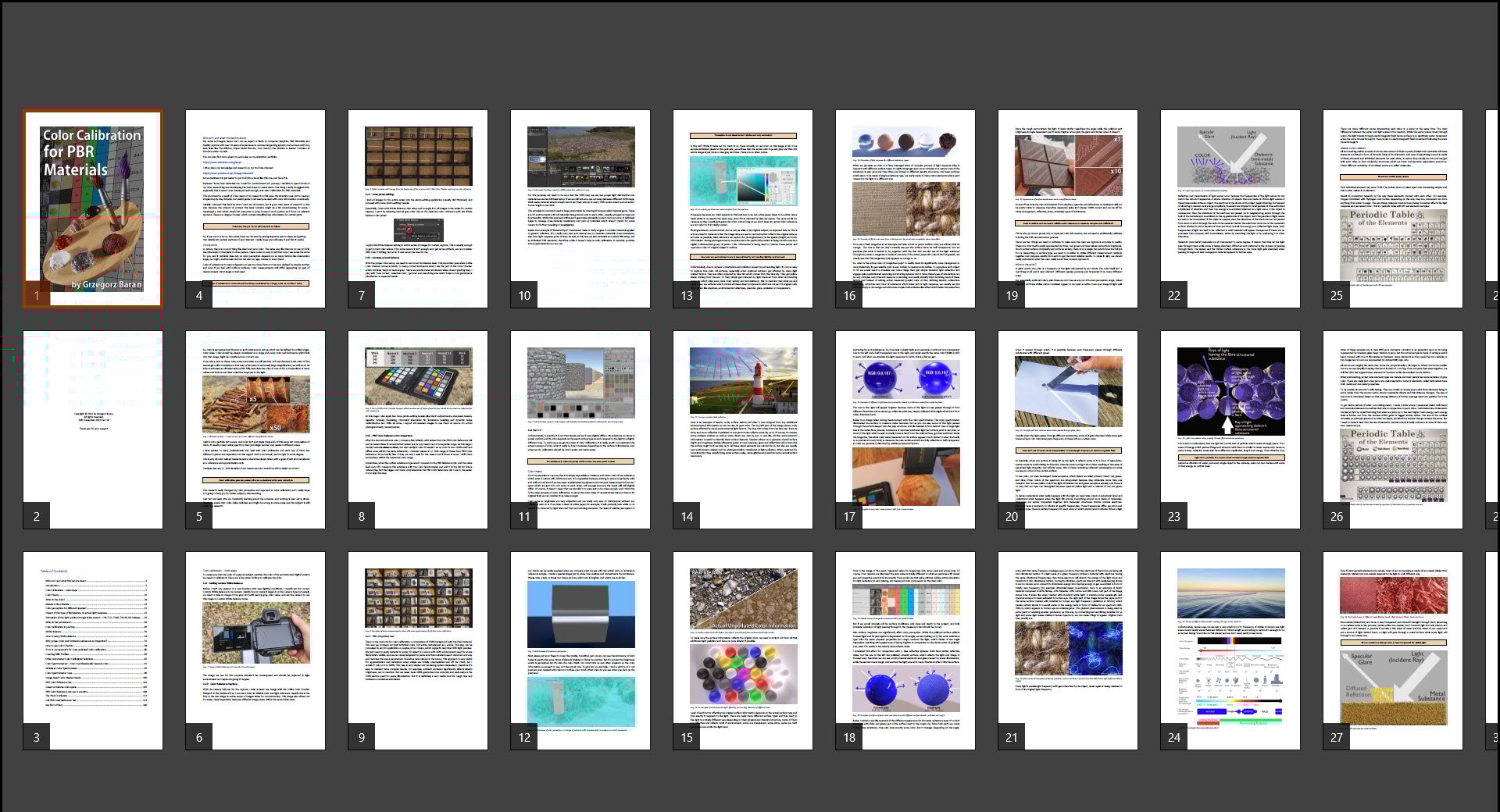Open page 21 thumbnail

(1068, 650)
